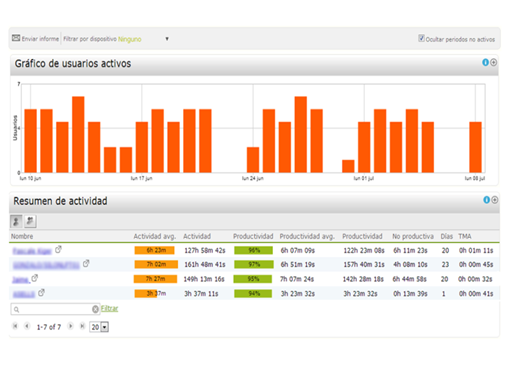Toggle the Ocultar periodos no activos checkbox
The height and width of the screenshot is (368, 512).
point(422,38)
